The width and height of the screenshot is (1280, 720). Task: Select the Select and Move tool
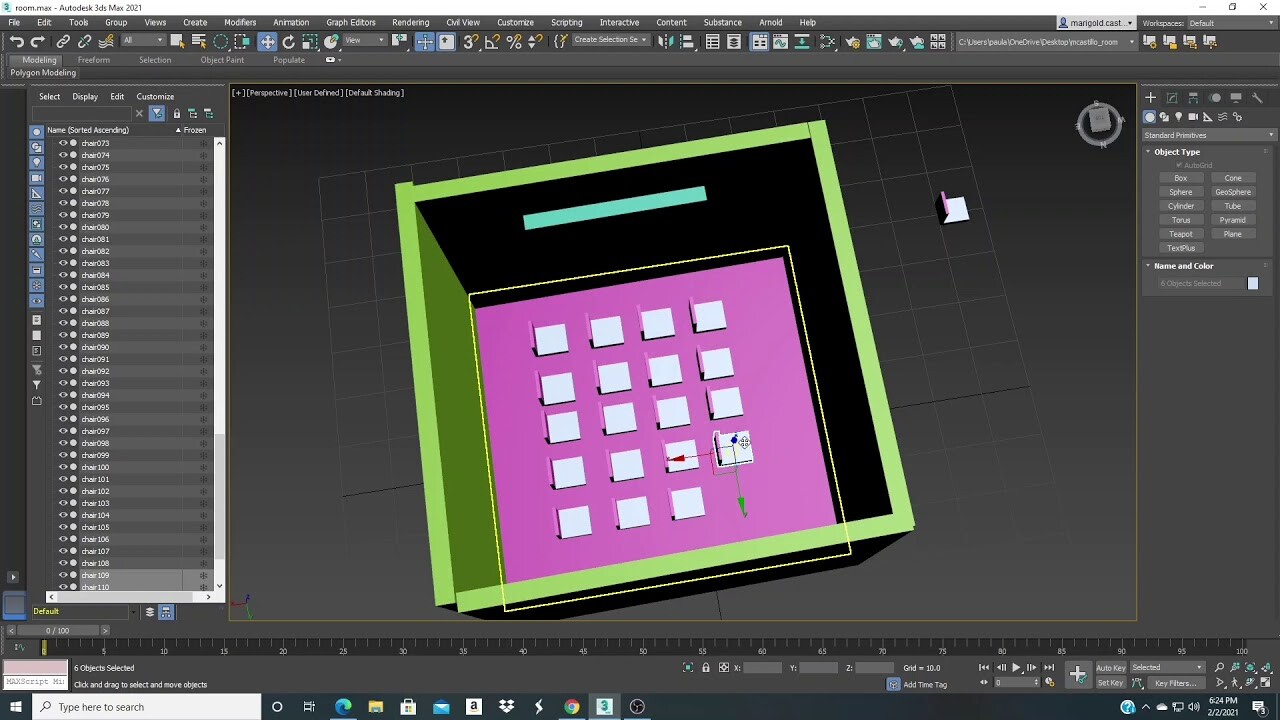[x=267, y=41]
